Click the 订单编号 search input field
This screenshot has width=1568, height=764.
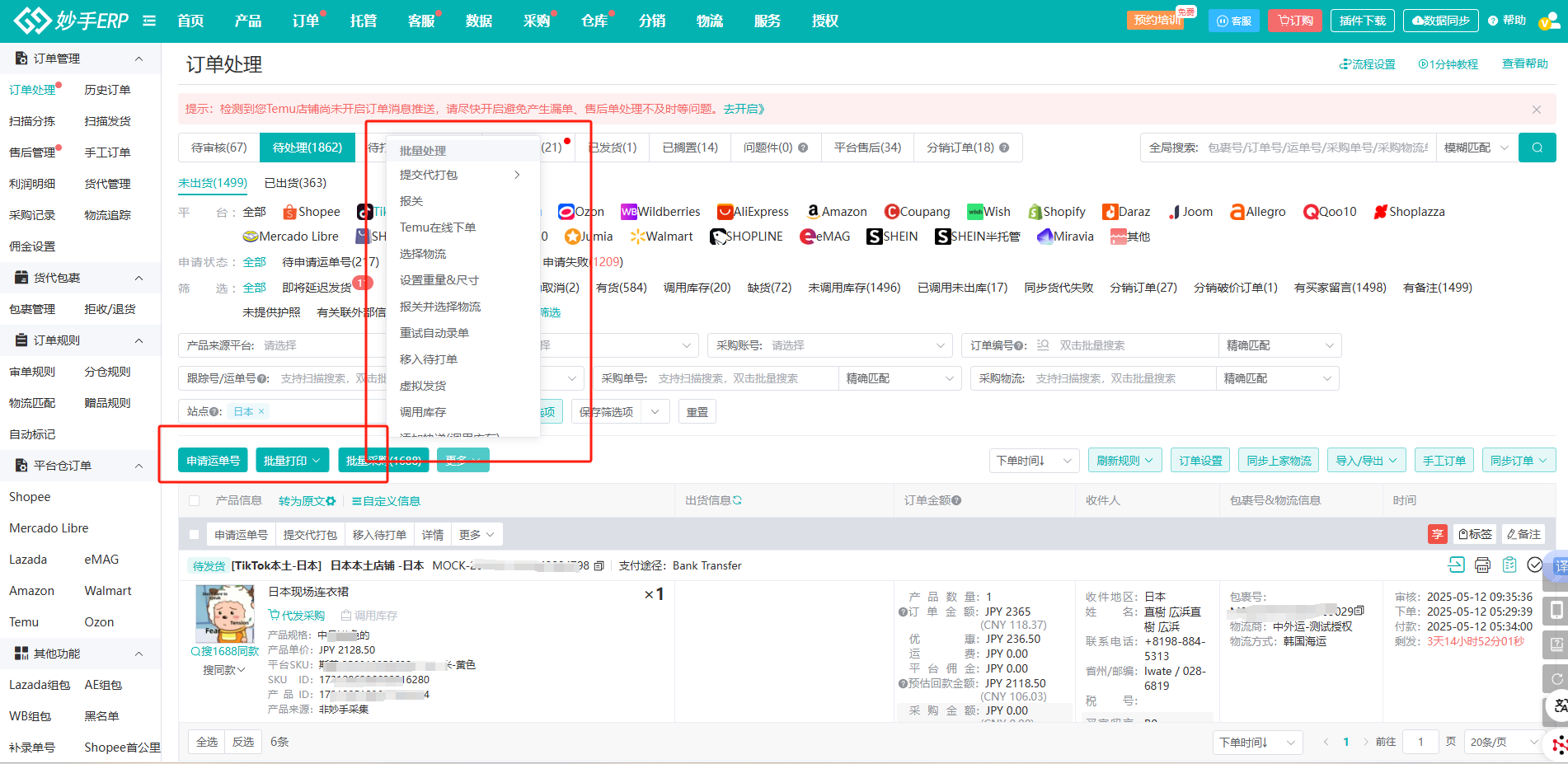point(1129,345)
